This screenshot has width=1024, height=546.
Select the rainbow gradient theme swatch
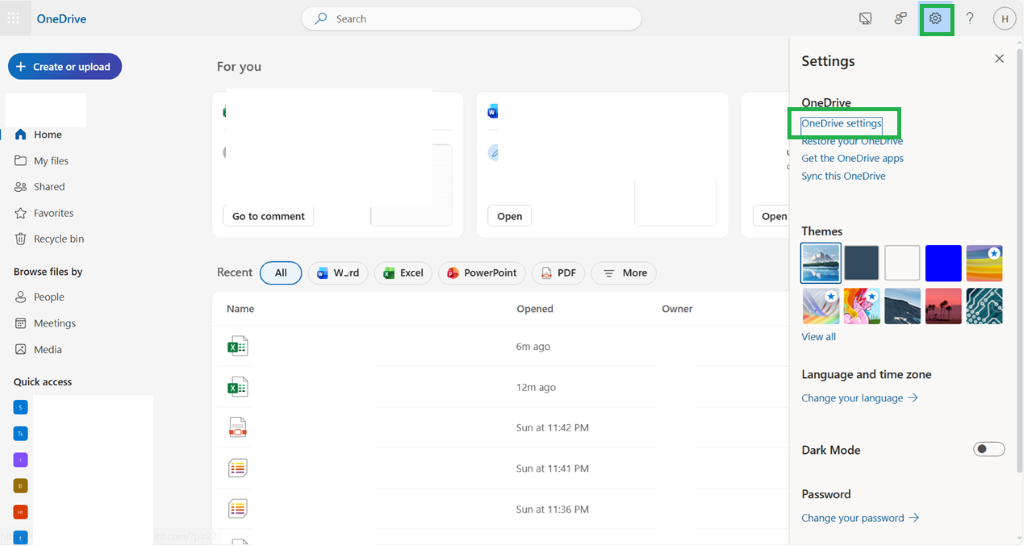(x=984, y=263)
